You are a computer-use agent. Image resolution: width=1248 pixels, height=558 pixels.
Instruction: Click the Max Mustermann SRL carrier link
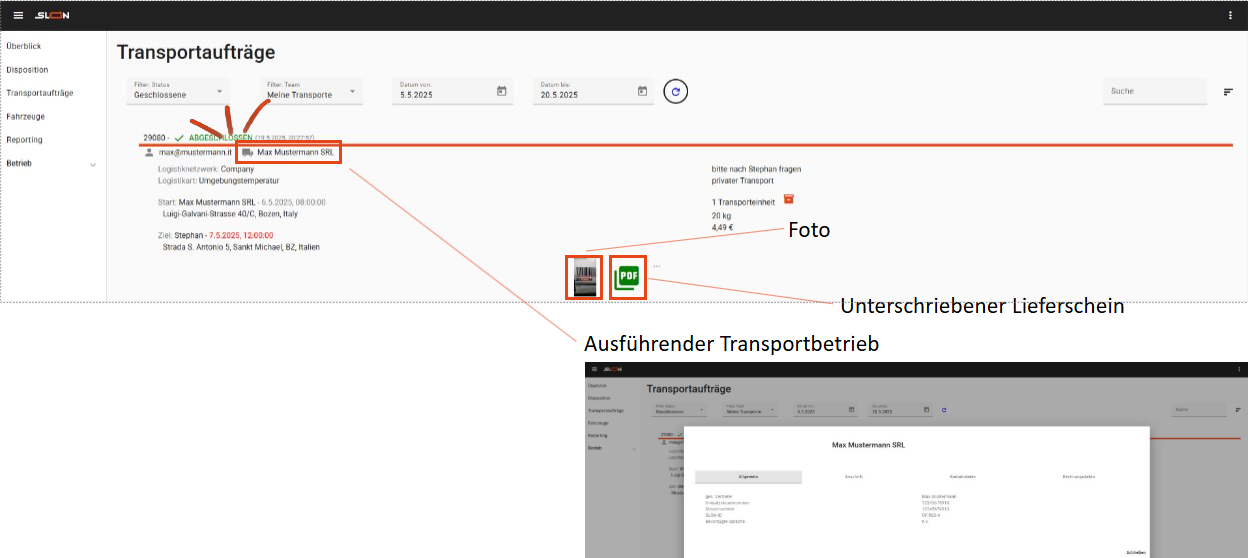pyautogui.click(x=295, y=153)
